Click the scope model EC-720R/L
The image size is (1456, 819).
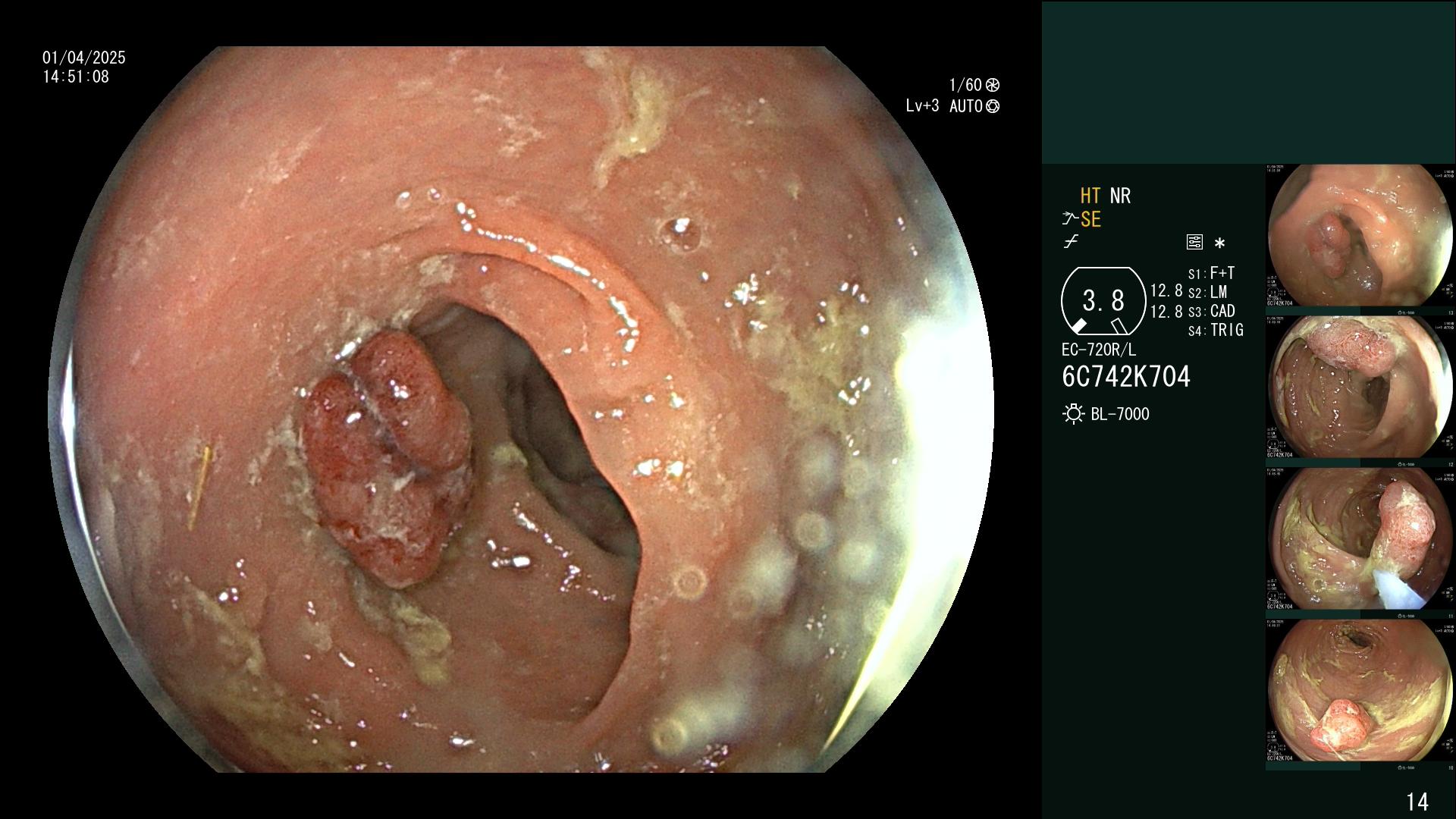tap(1099, 350)
